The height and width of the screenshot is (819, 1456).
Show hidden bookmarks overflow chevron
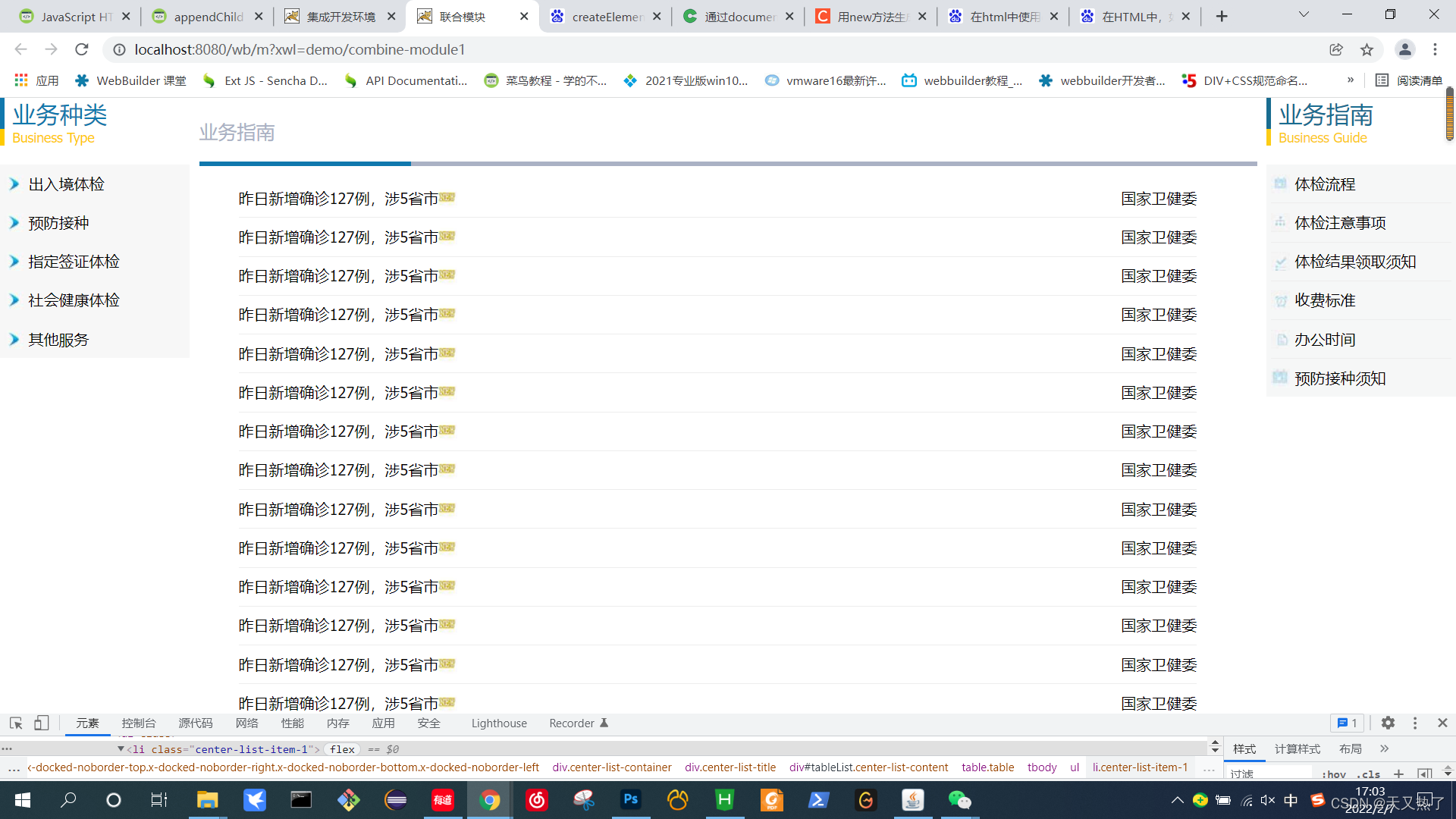[1351, 80]
